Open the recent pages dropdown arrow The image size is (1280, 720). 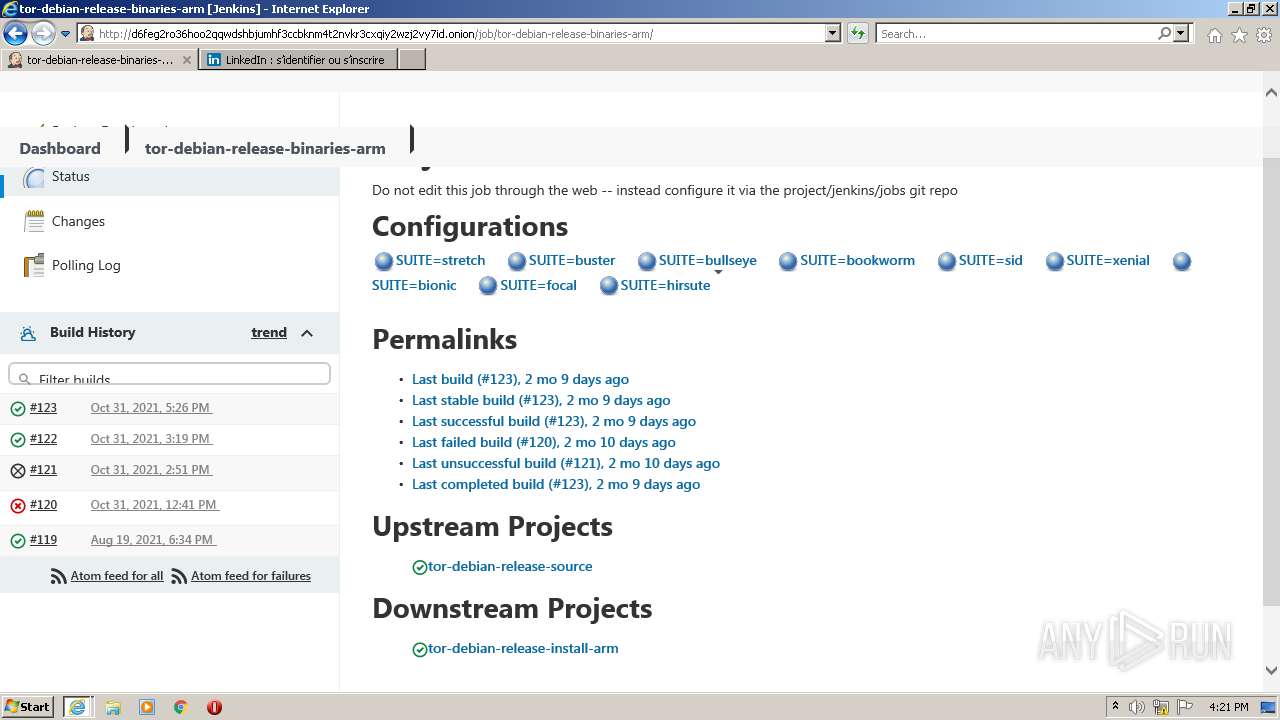65,33
